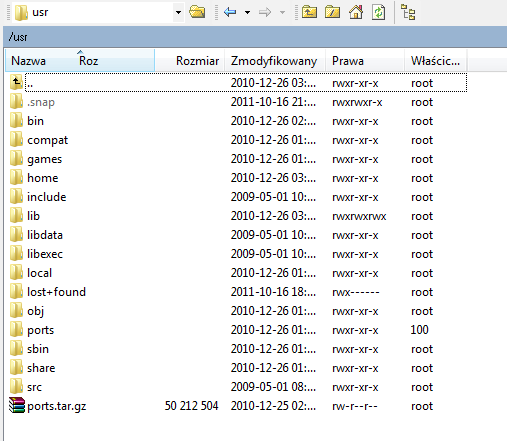
Task: Click the folder icon next to libdata
Action: point(16,234)
